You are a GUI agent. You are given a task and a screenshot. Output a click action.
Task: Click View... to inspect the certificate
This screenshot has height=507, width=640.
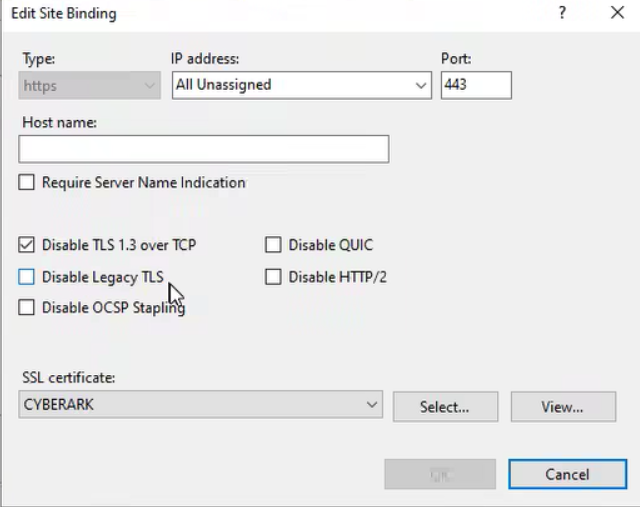coord(563,407)
